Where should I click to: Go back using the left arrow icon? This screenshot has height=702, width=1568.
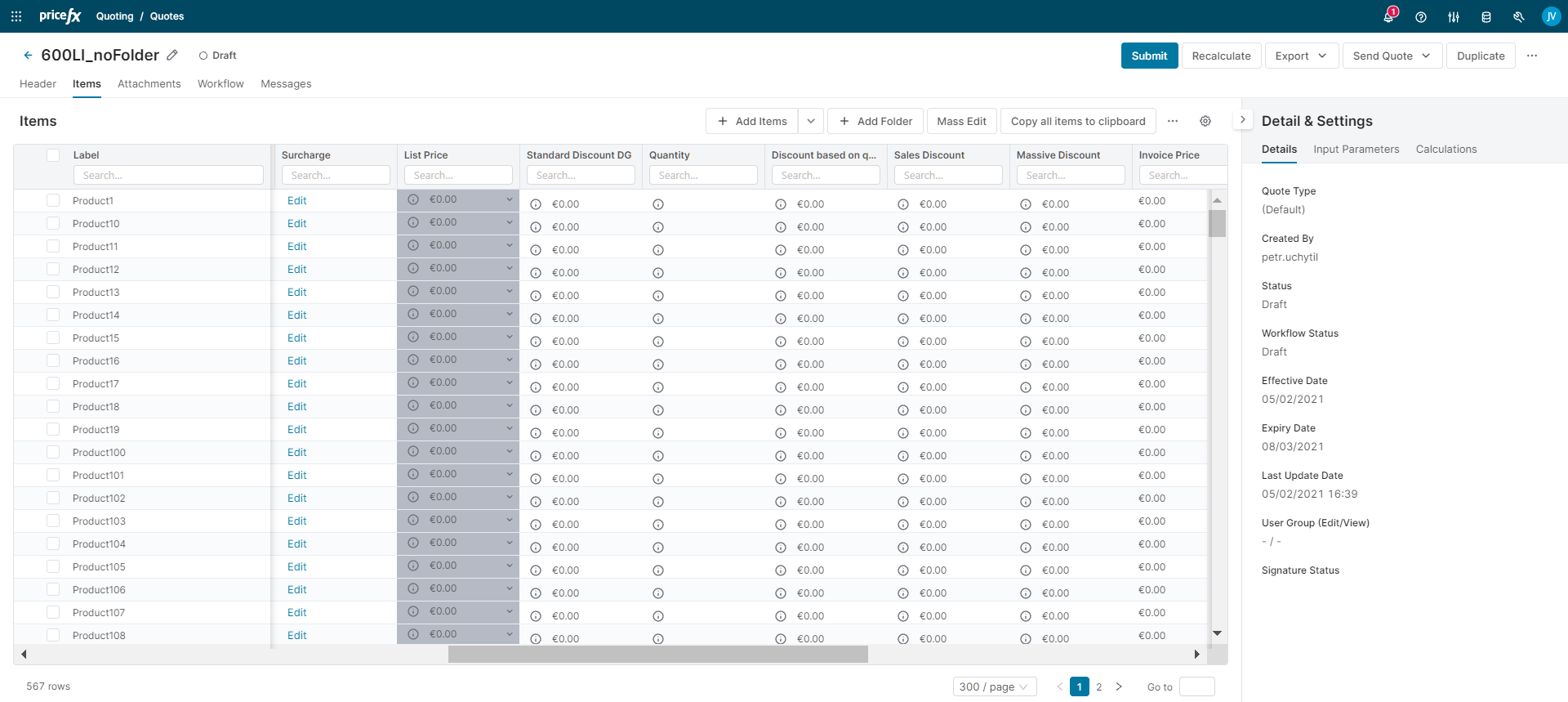pos(28,56)
